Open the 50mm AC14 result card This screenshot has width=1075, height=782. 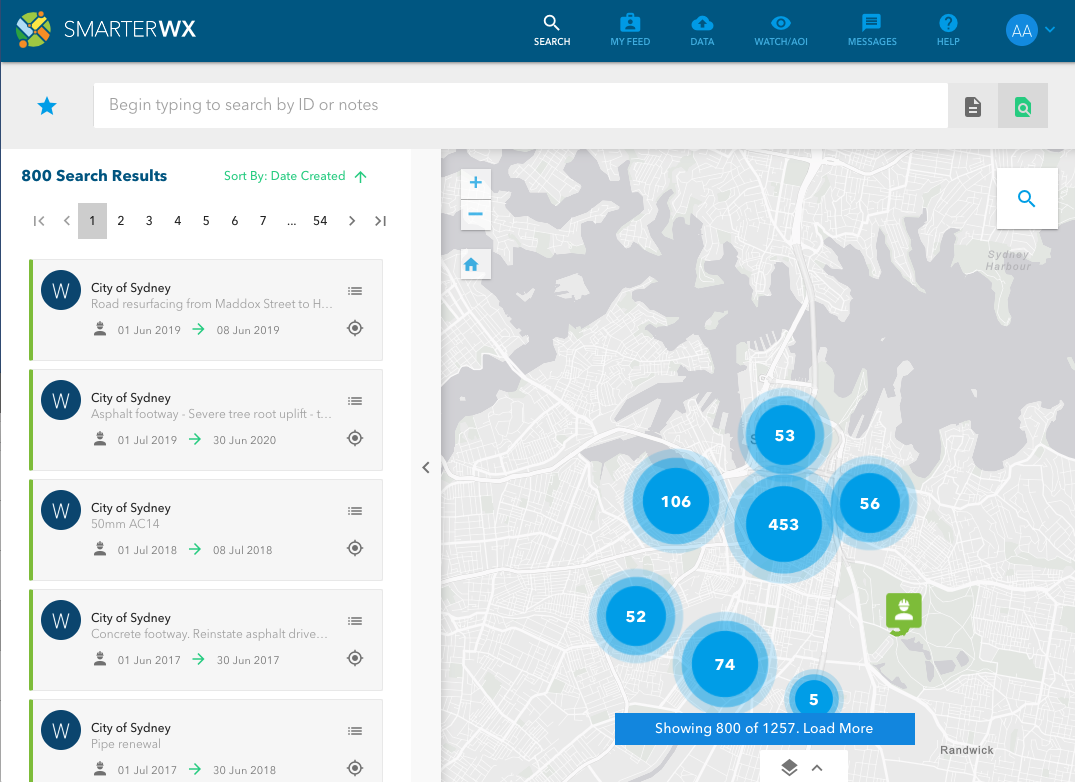[206, 530]
